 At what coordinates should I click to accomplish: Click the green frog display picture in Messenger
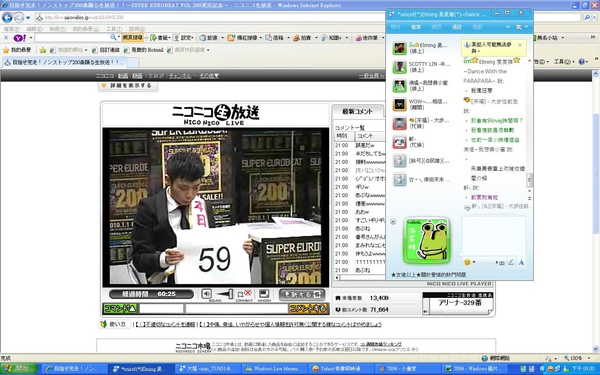click(x=427, y=240)
